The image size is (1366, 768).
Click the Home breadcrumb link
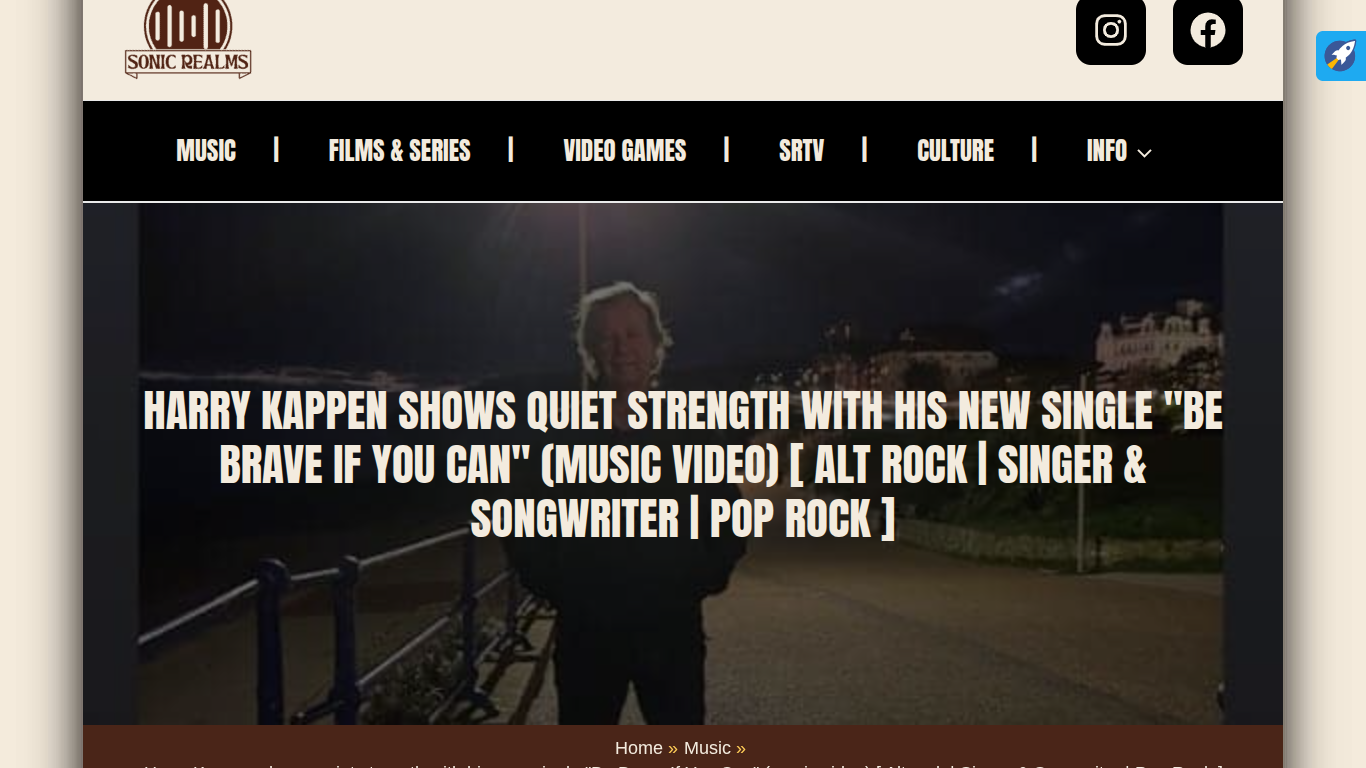pos(639,748)
